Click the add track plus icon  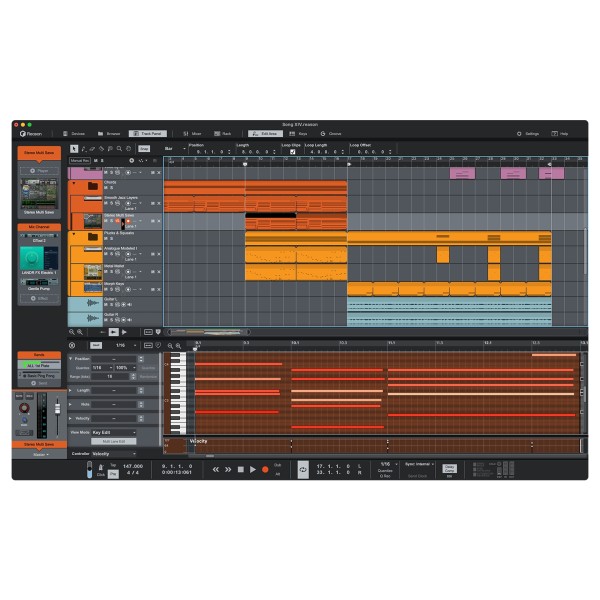coord(132,161)
